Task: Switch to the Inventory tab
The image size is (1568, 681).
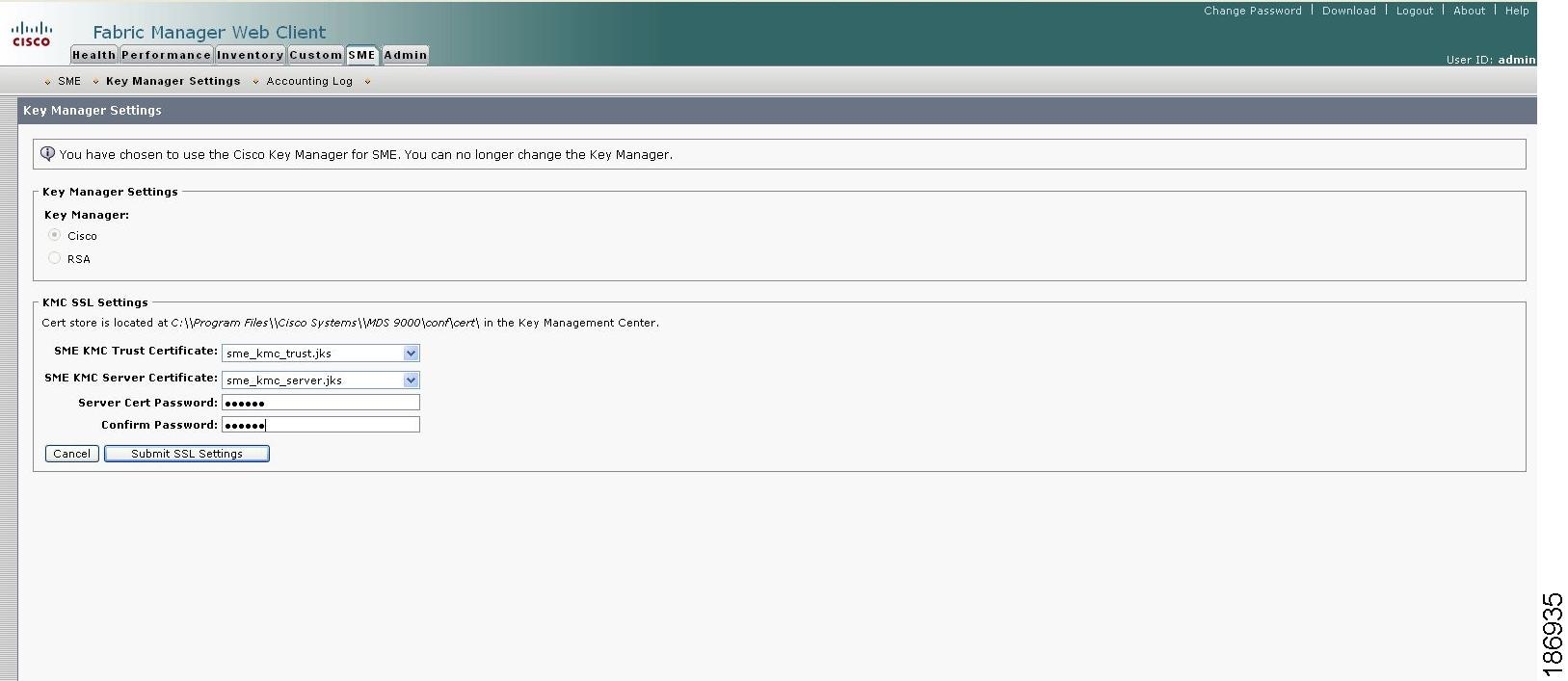Action: (250, 55)
